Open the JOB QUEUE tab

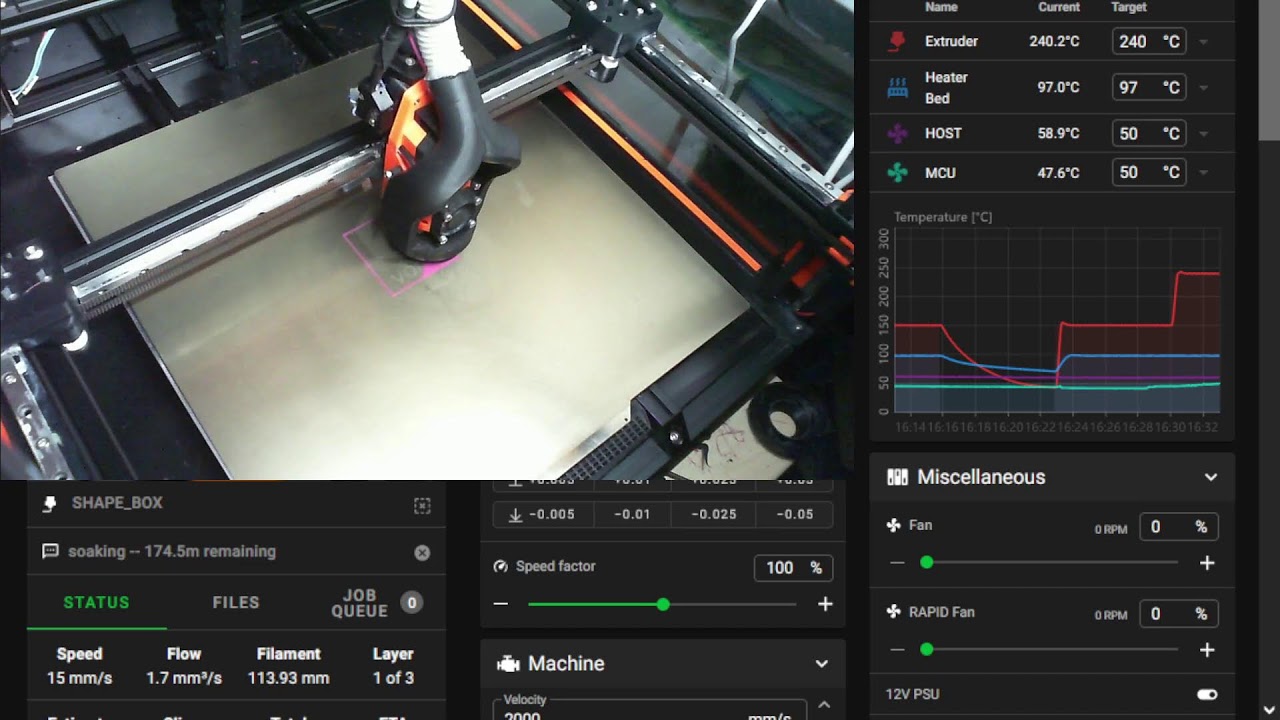click(375, 602)
